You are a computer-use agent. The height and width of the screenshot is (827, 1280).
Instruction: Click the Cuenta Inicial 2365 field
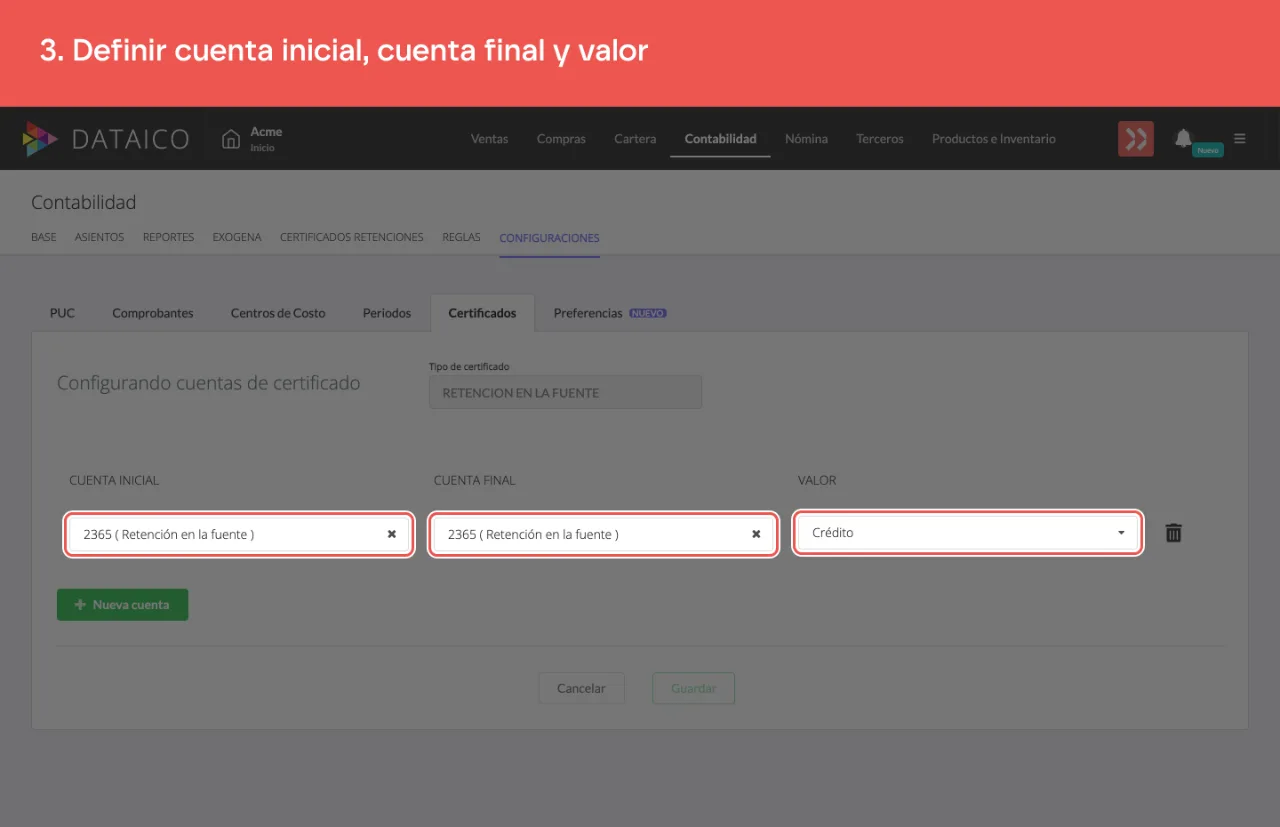(x=239, y=534)
